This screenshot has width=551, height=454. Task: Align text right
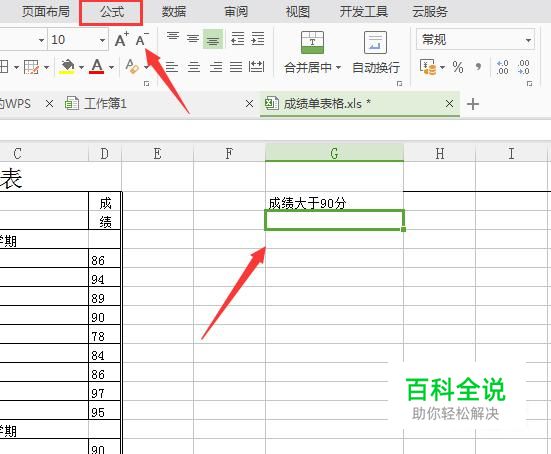coord(216,67)
